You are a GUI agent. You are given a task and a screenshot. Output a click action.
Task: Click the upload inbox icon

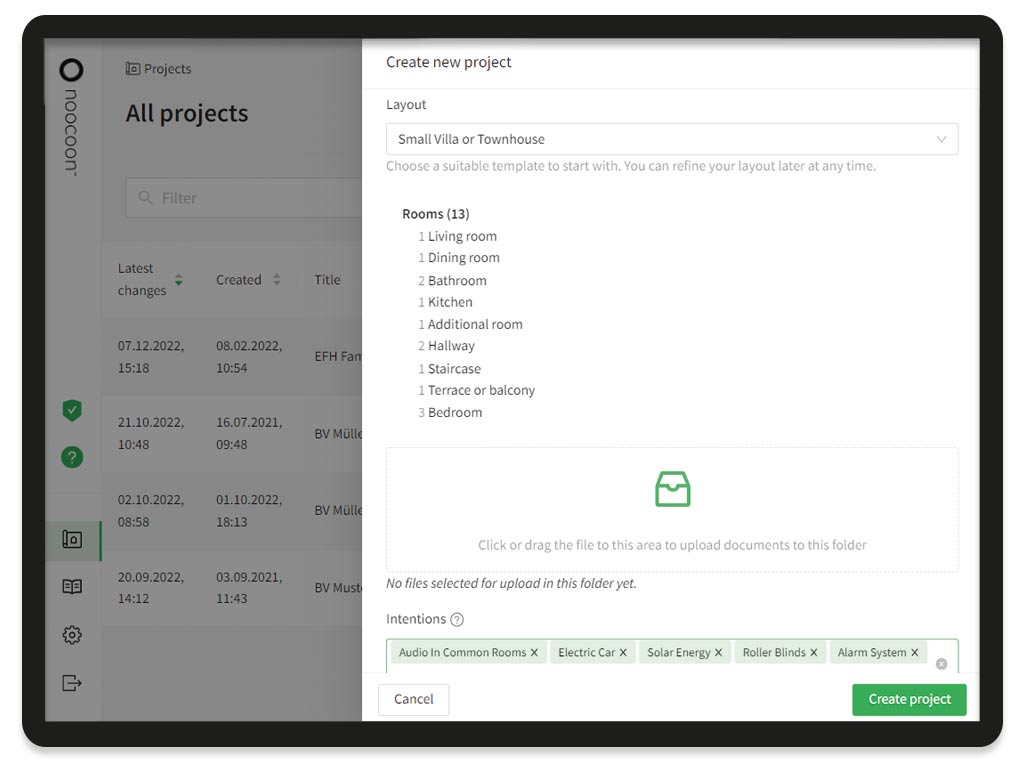[x=672, y=489]
